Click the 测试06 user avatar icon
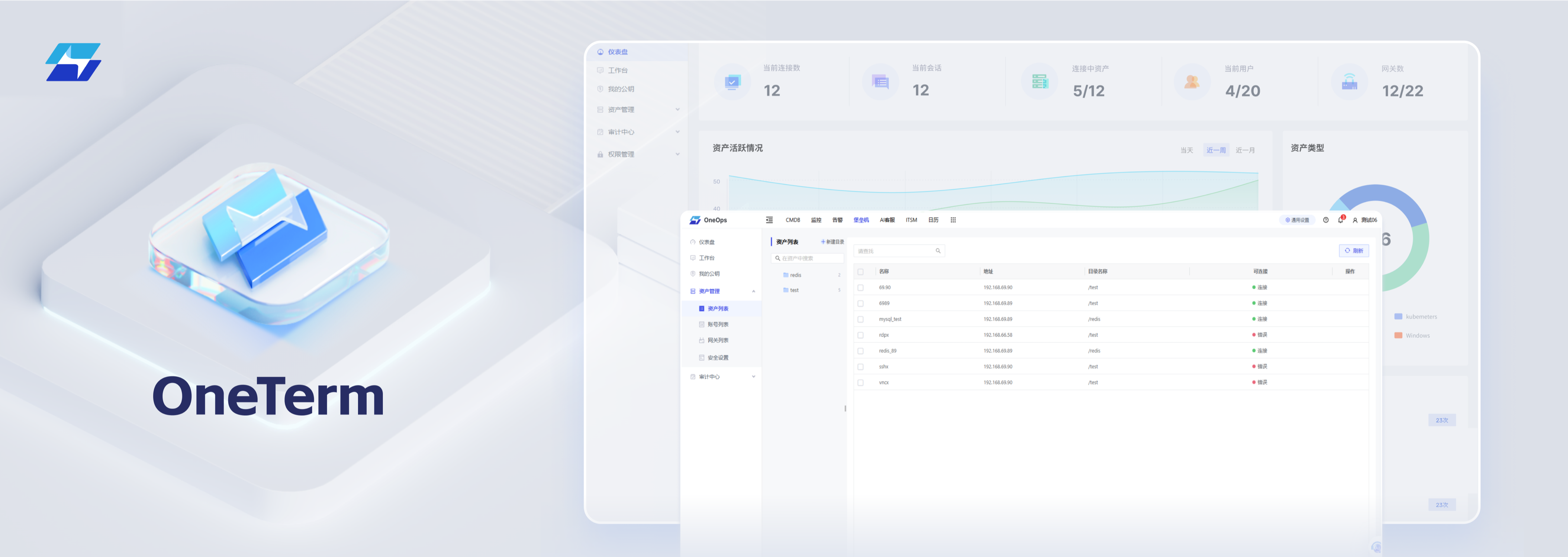1568x557 pixels. pos(1355,220)
